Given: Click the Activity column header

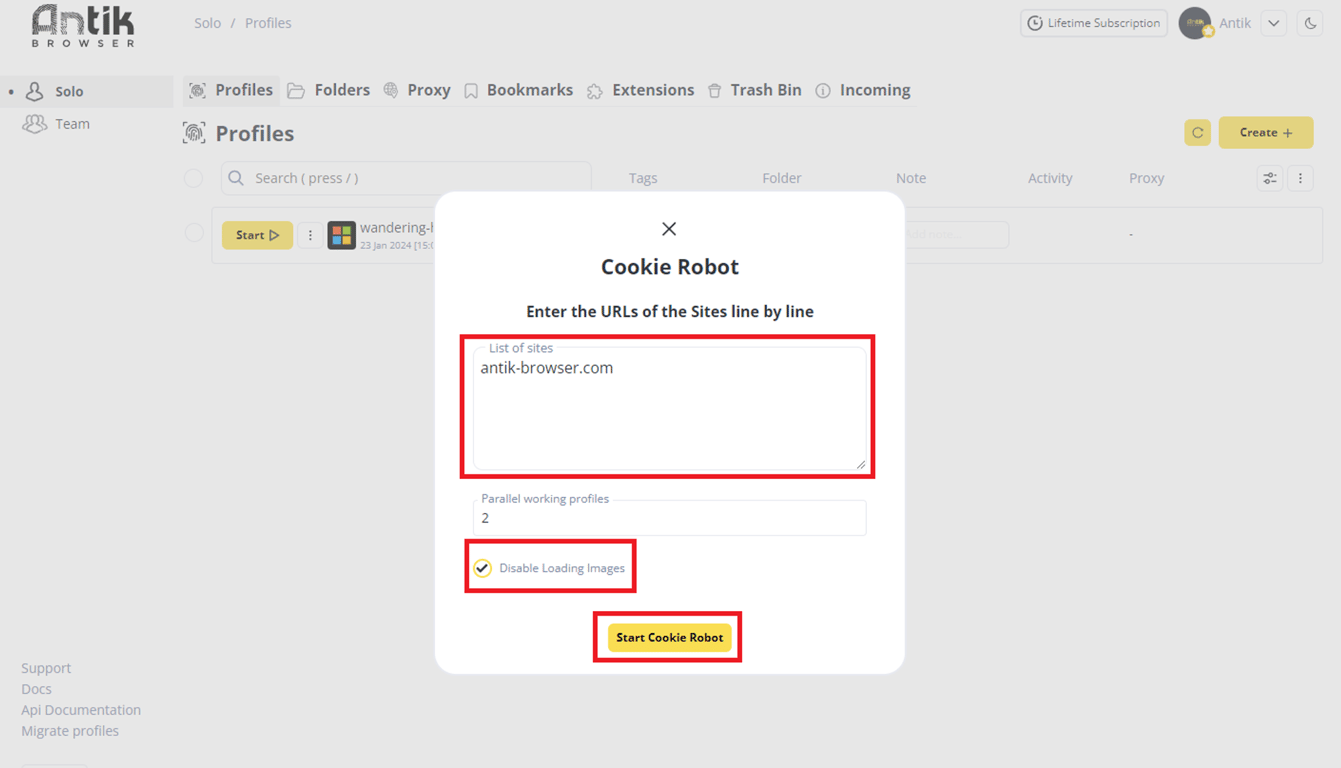Looking at the screenshot, I should point(1050,178).
